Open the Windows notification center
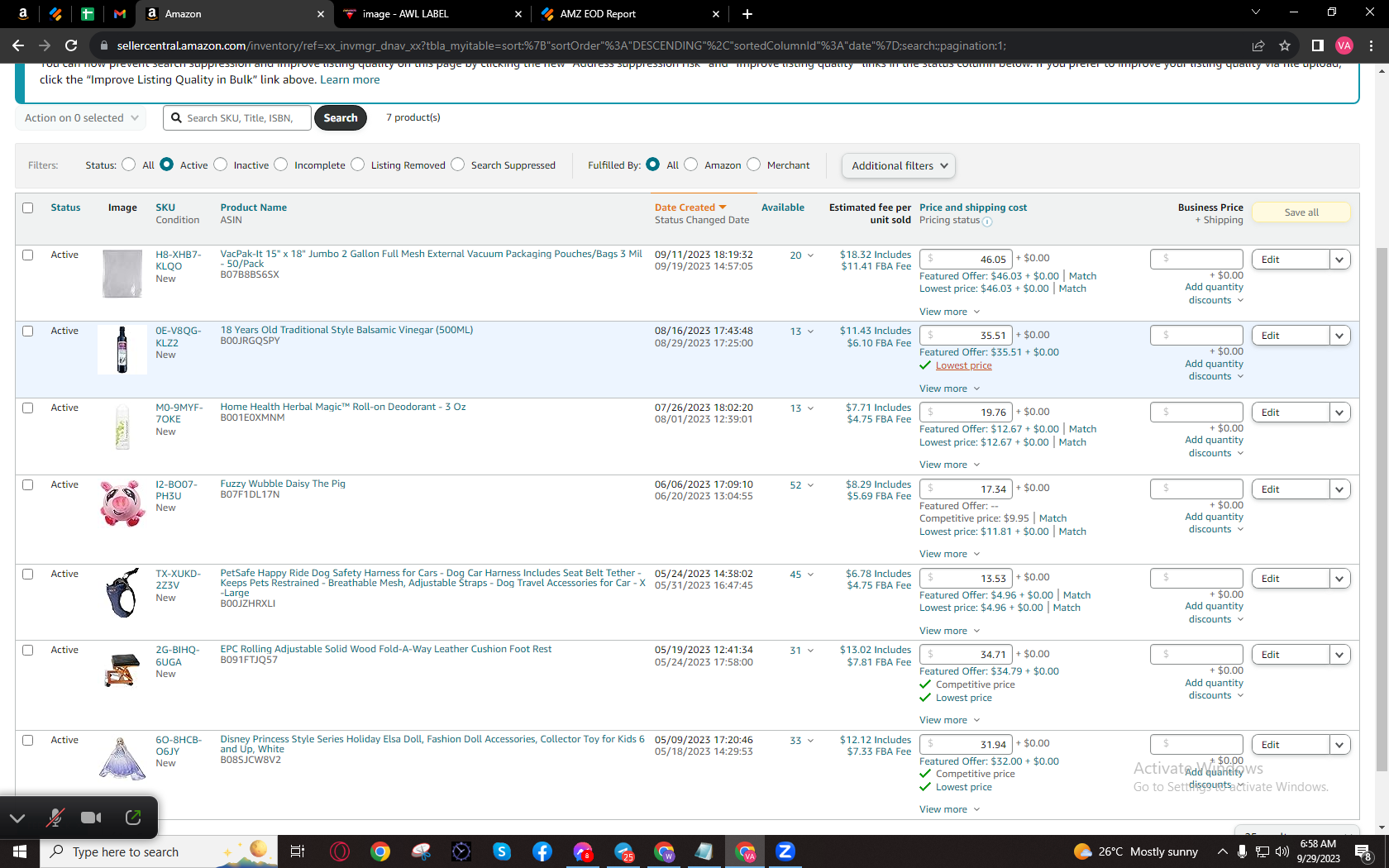Image resolution: width=1389 pixels, height=868 pixels. pyautogui.click(x=1363, y=851)
